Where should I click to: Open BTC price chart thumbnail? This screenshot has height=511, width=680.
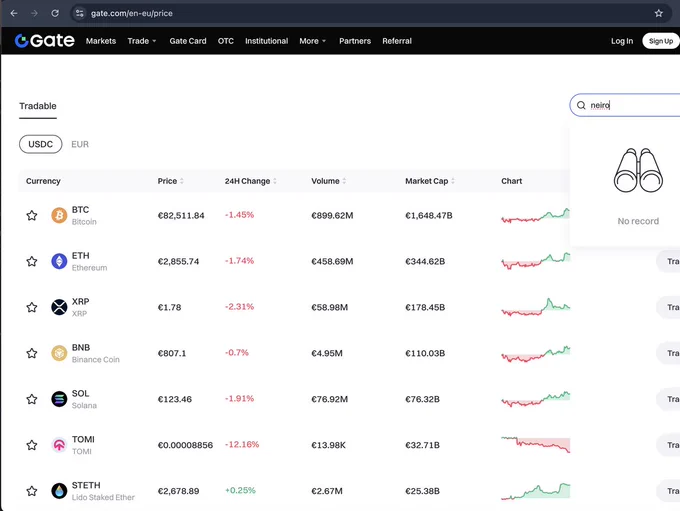536,215
